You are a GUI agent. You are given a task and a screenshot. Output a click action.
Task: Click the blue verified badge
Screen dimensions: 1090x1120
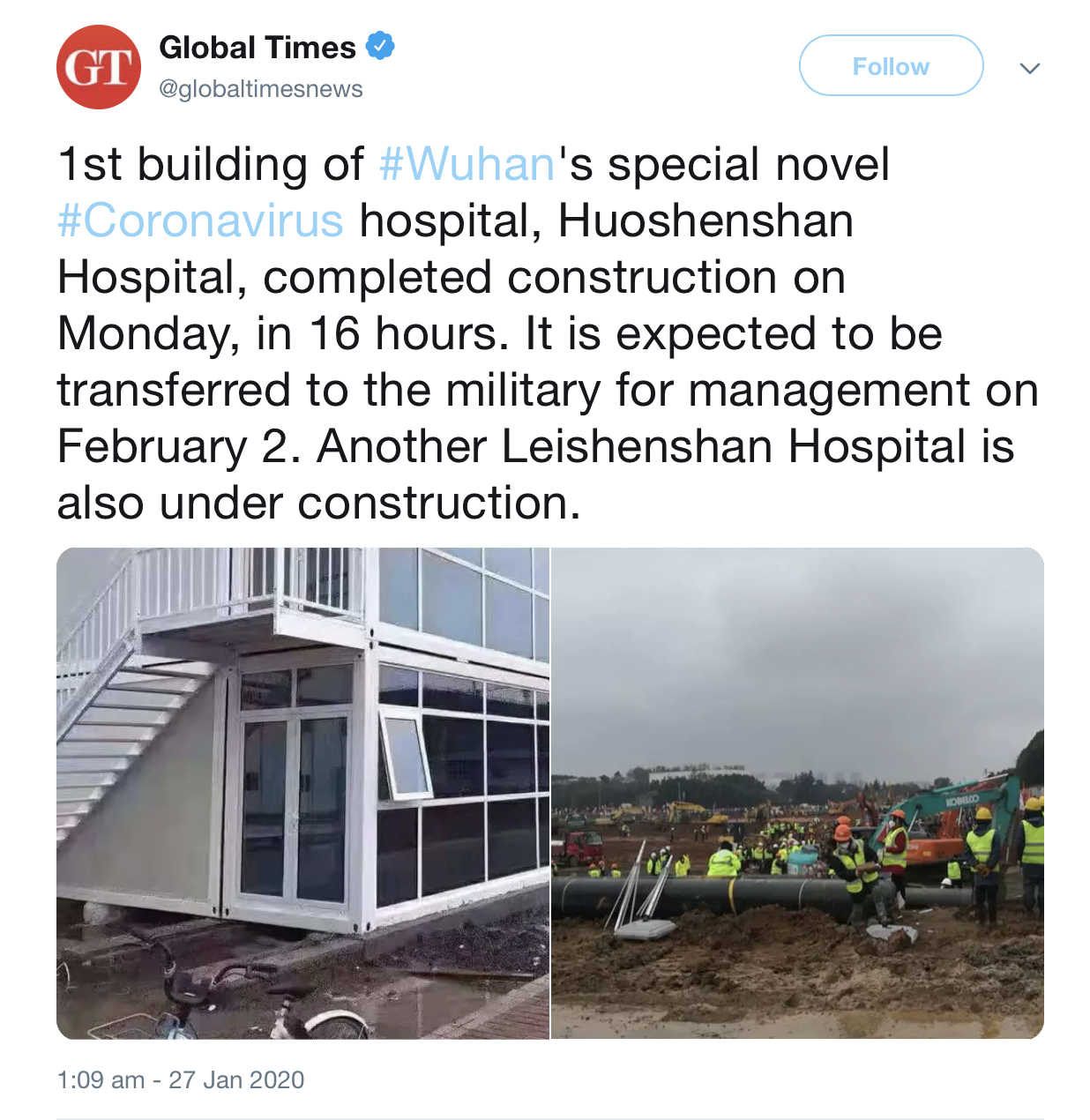coord(380,46)
